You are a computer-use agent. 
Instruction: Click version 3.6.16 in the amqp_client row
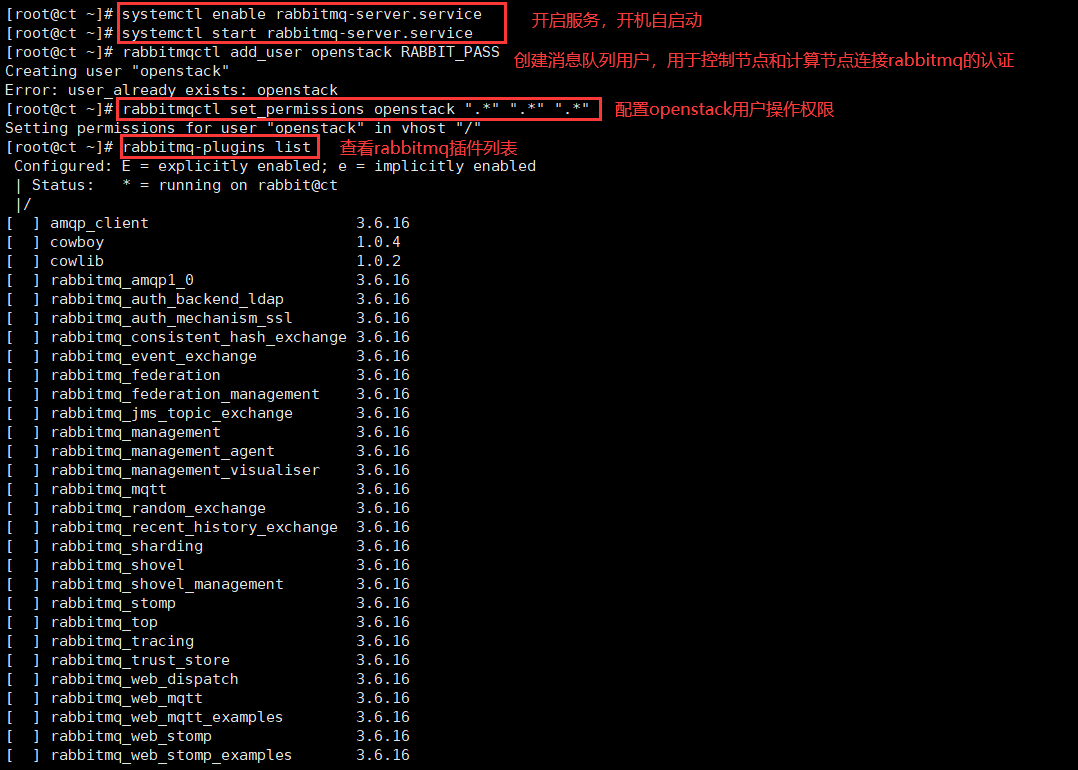click(x=383, y=223)
